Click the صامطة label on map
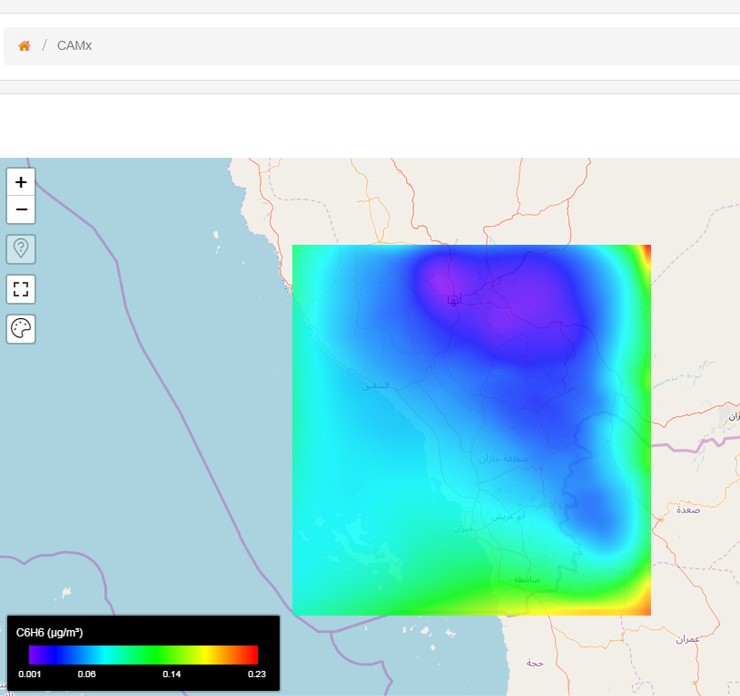 point(527,579)
